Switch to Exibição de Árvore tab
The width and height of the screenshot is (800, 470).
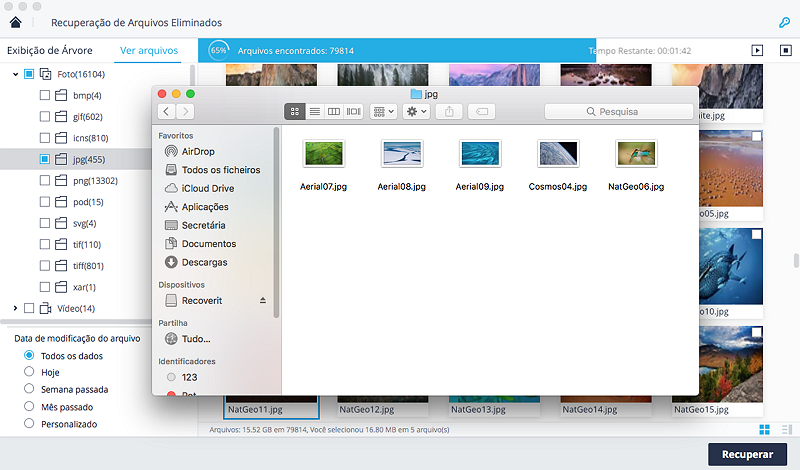(x=50, y=51)
